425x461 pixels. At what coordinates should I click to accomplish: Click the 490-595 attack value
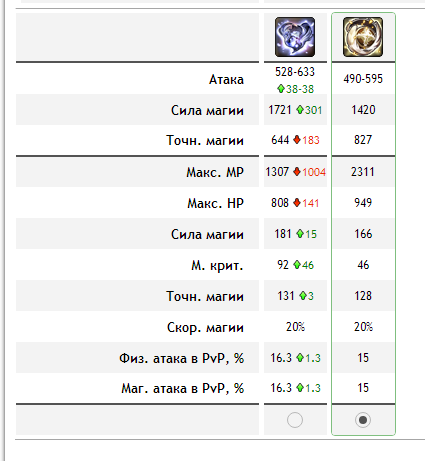pos(363,79)
